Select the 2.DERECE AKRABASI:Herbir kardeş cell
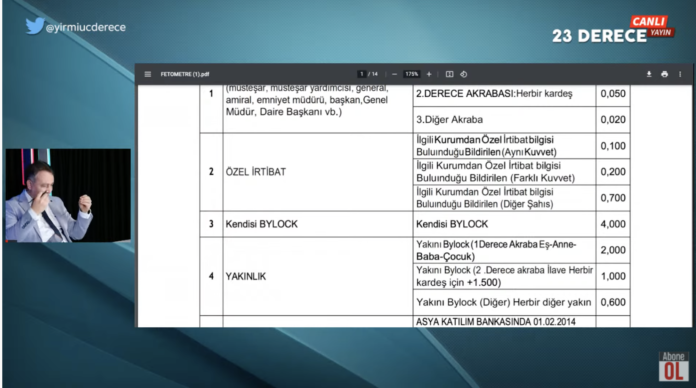Screen dimensions: 696x388 click(504, 95)
